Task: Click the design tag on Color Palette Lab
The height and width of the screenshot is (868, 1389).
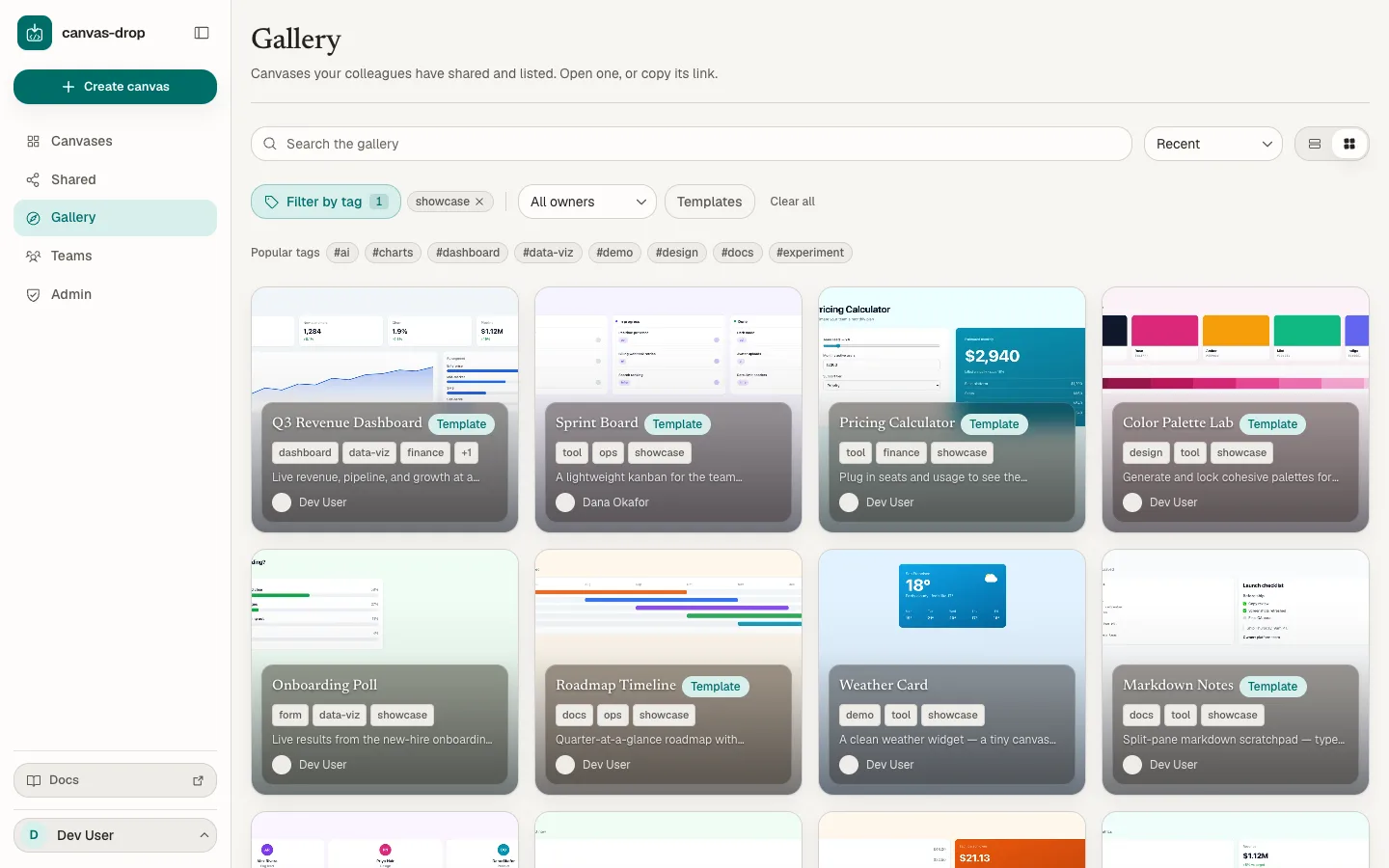Action: click(1146, 453)
